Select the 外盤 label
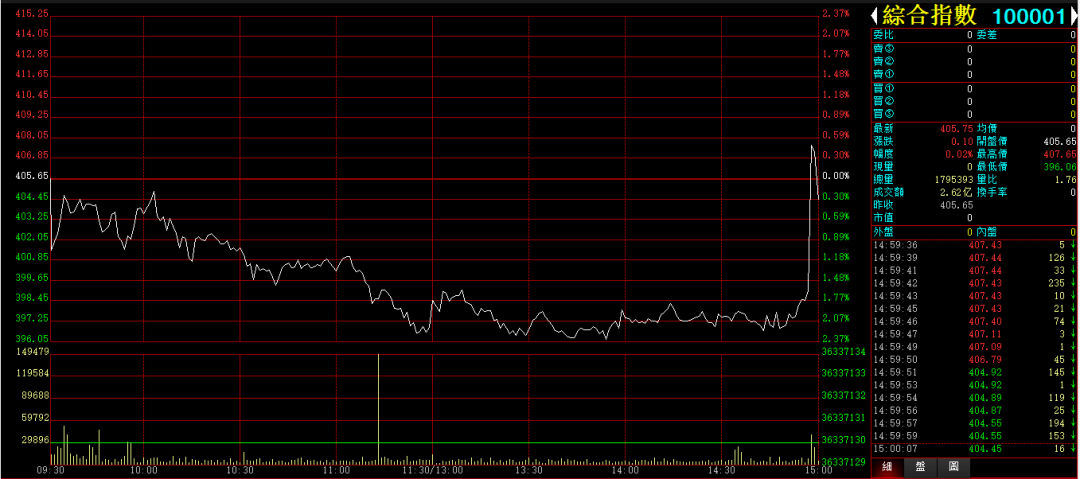Screen dimensions: 1080x479 point(884,232)
